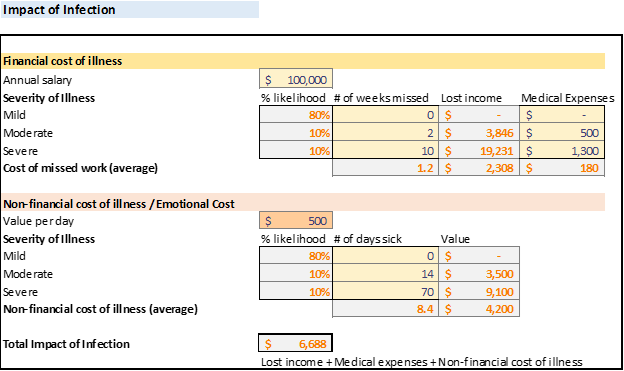
Task: Select the lost income cell 19,231
Action: 479,150
